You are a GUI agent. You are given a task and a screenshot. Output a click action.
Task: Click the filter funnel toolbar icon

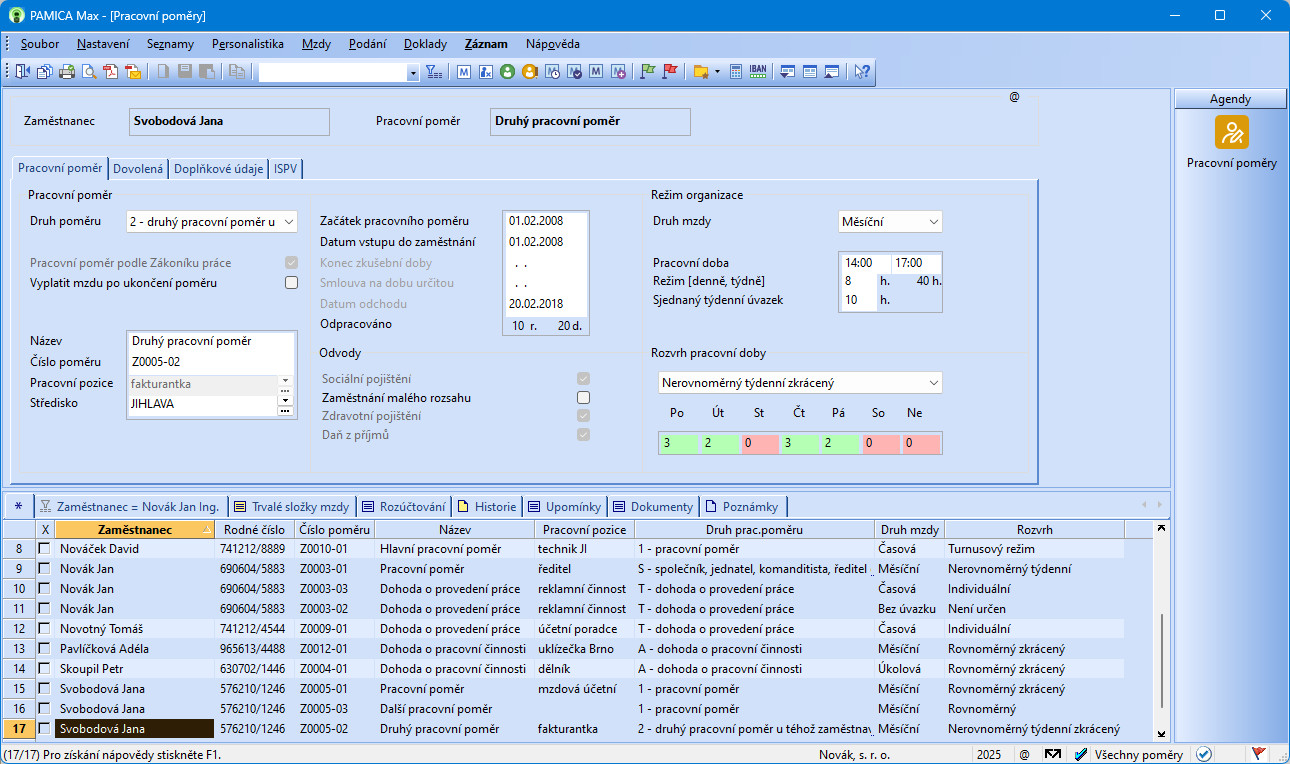point(434,72)
